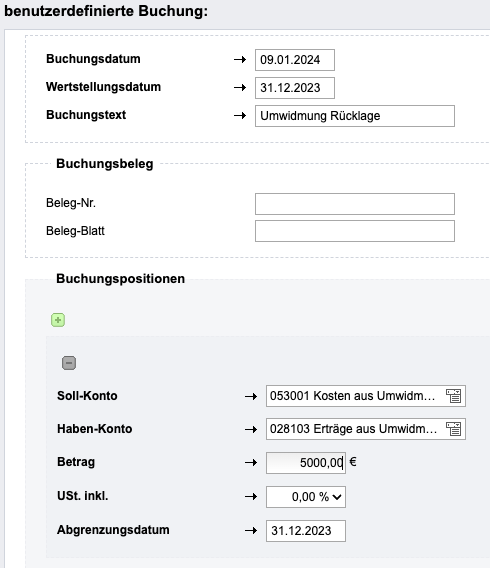Click the Buchungsdatum label
The width and height of the screenshot is (490, 568).
[93, 59]
